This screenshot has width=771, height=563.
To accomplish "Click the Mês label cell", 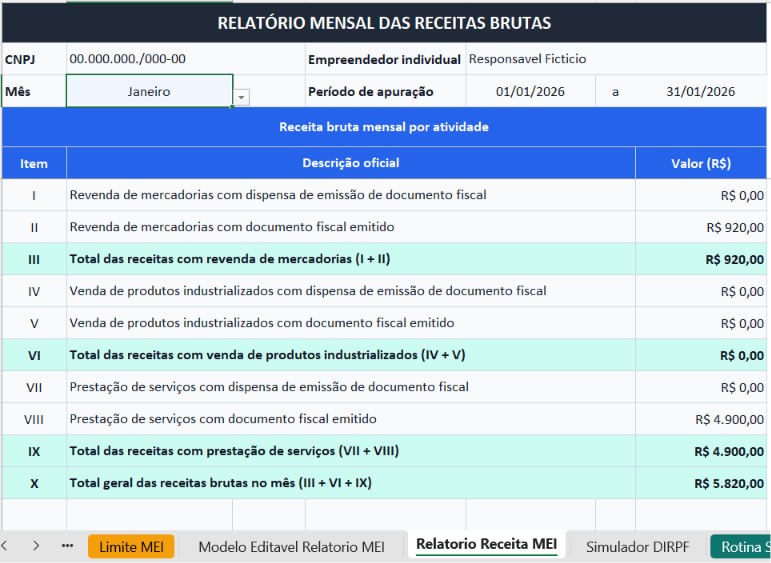I will point(34,91).
